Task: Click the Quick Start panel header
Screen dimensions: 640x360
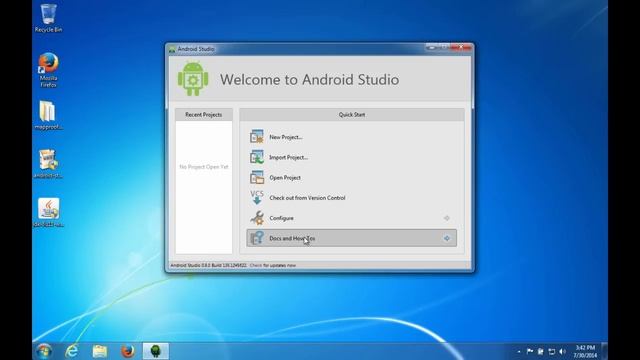Action: pyautogui.click(x=352, y=115)
